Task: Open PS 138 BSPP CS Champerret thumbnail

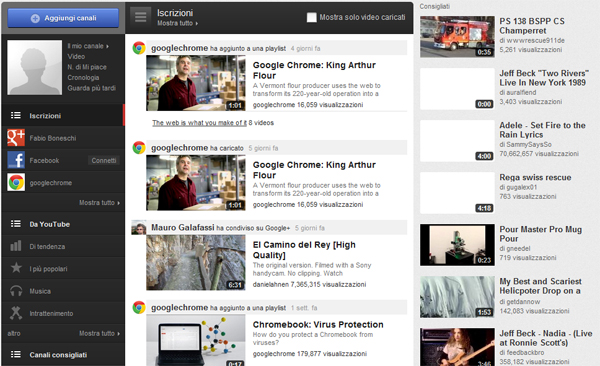Action: pos(457,37)
